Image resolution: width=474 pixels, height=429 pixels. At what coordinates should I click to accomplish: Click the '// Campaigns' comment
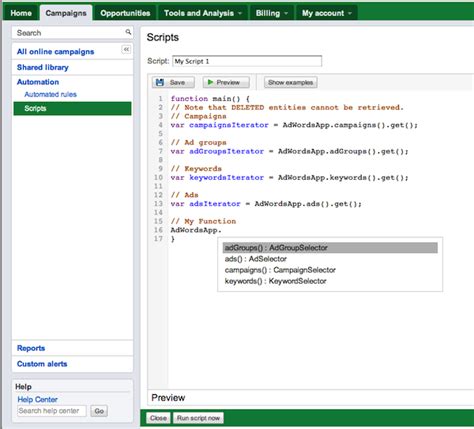(198, 116)
